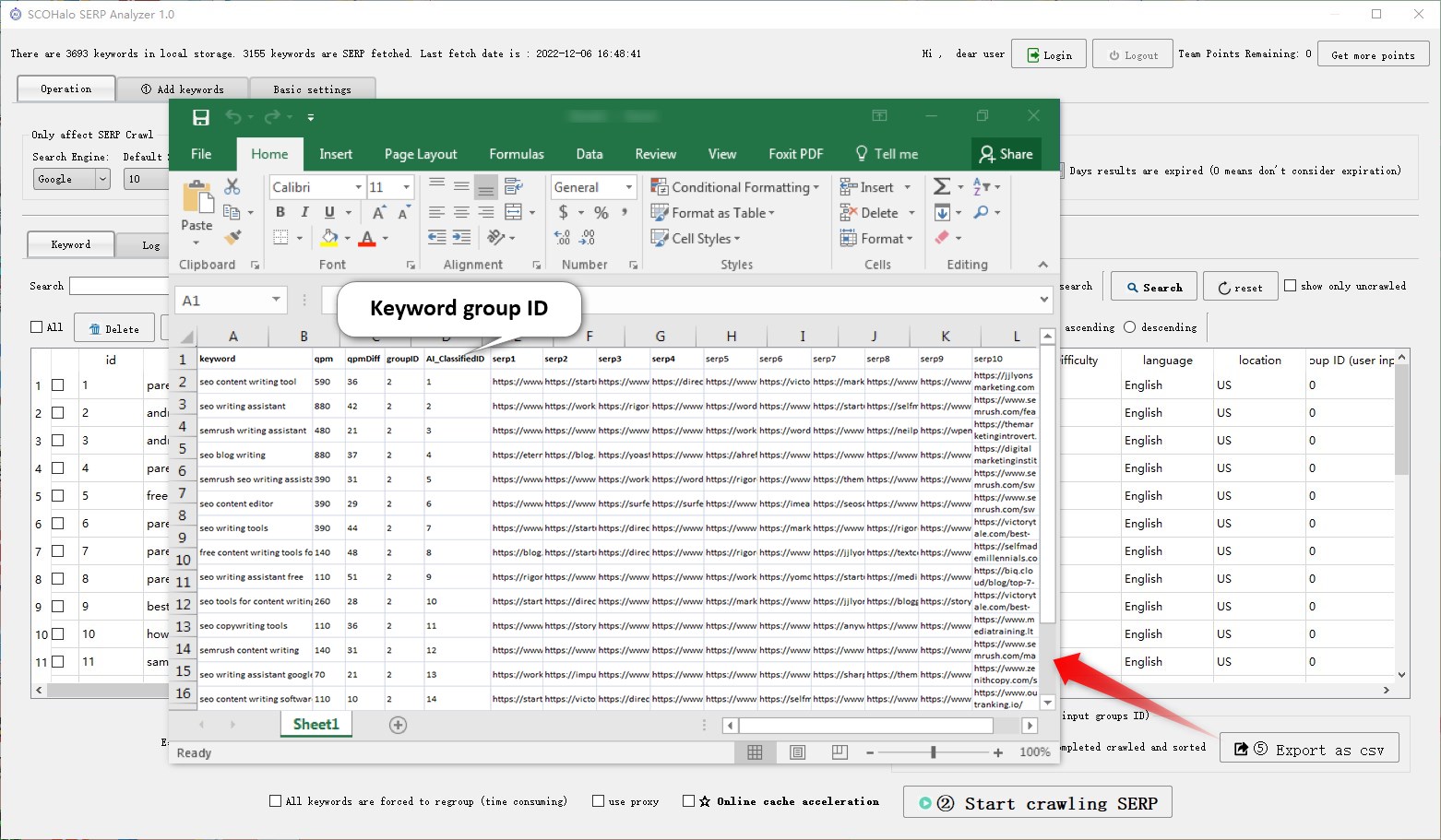Click the Share button in Excel
Viewport: 1441px width, 840px height.
tap(1006, 154)
